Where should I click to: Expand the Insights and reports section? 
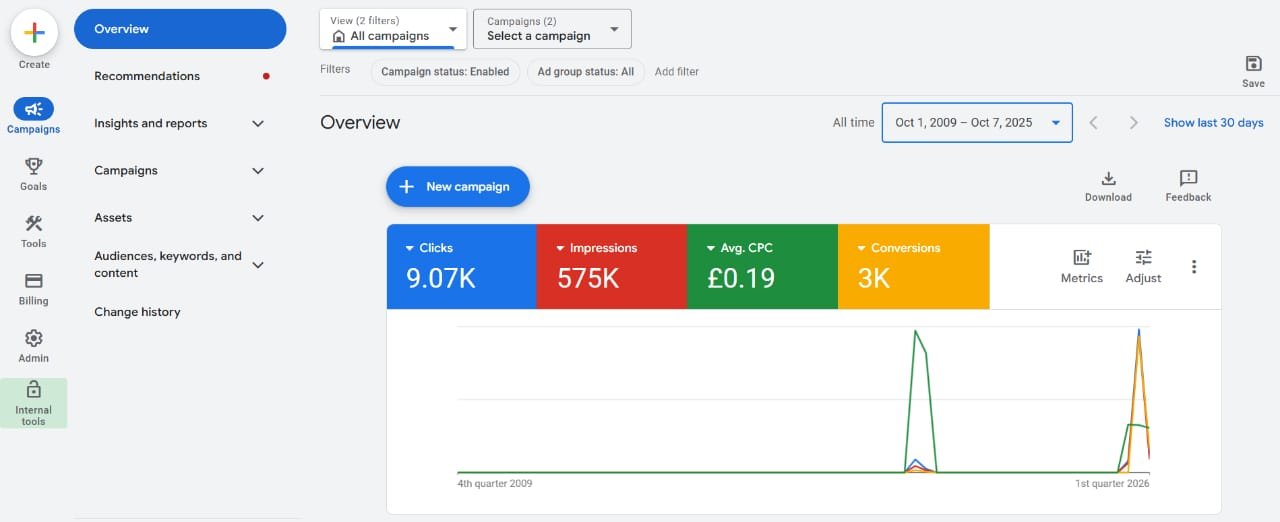[x=258, y=124]
